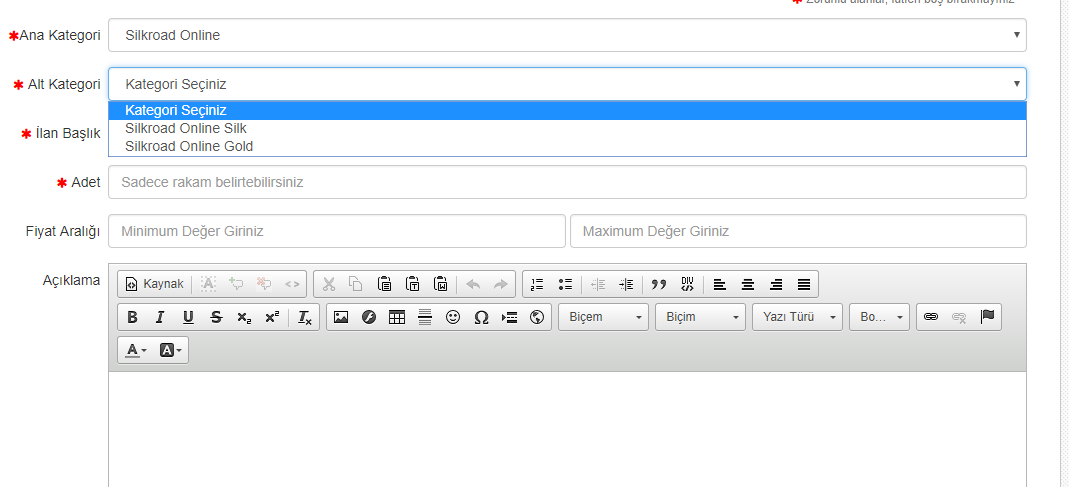This screenshot has height=487, width=1069.
Task: Click inside the Açıklama editor text area
Action: [x=567, y=429]
